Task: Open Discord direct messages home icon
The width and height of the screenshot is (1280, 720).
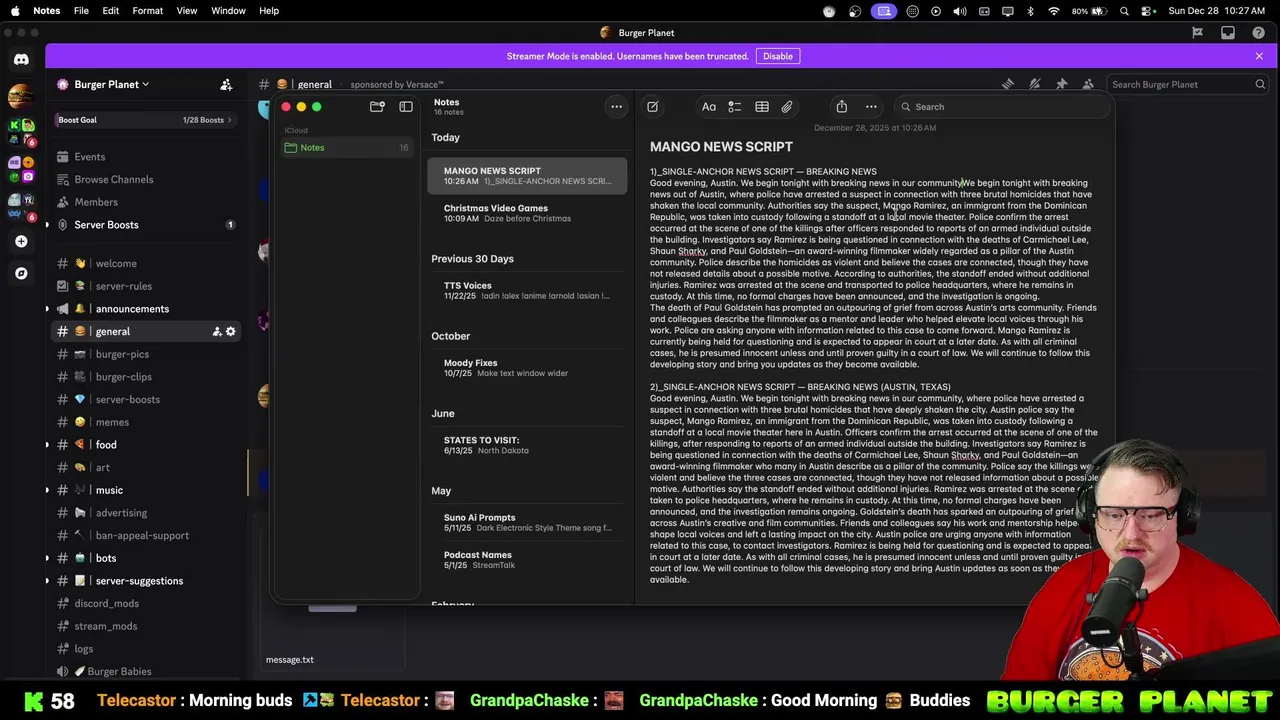Action: coord(21,60)
